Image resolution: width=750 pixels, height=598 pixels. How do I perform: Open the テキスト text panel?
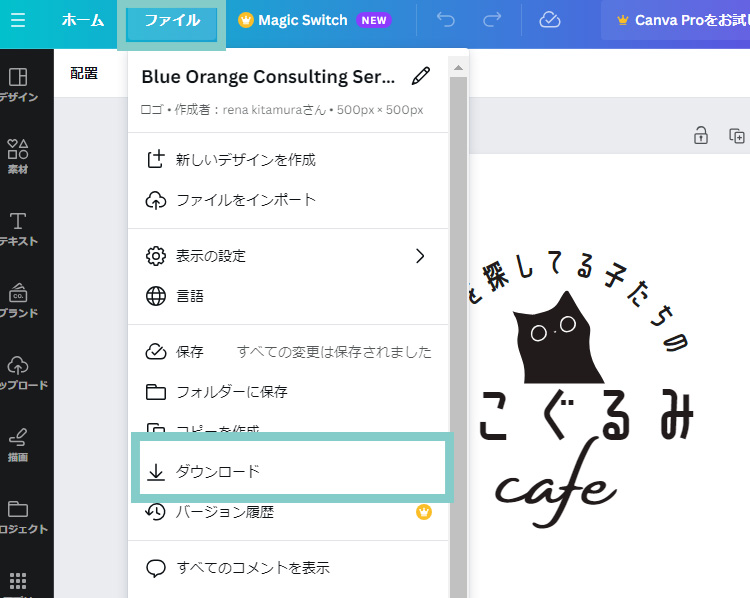coord(18,229)
